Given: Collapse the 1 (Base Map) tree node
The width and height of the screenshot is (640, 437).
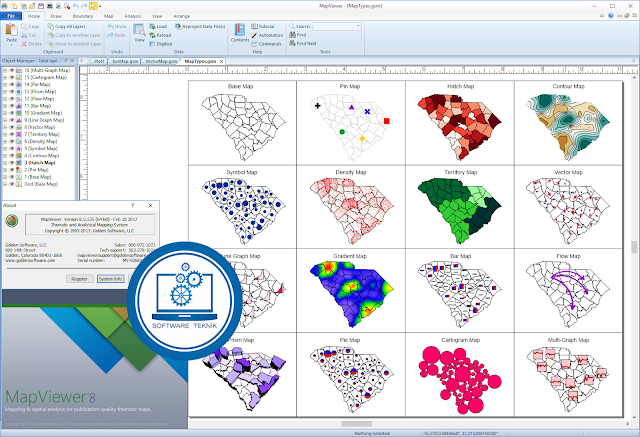Looking at the screenshot, I should [5, 177].
